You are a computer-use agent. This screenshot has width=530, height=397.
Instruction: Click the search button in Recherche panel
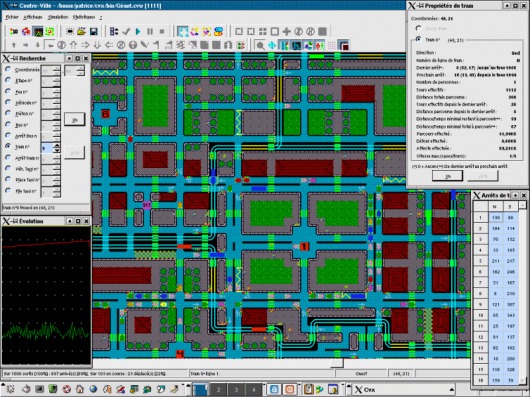74,120
